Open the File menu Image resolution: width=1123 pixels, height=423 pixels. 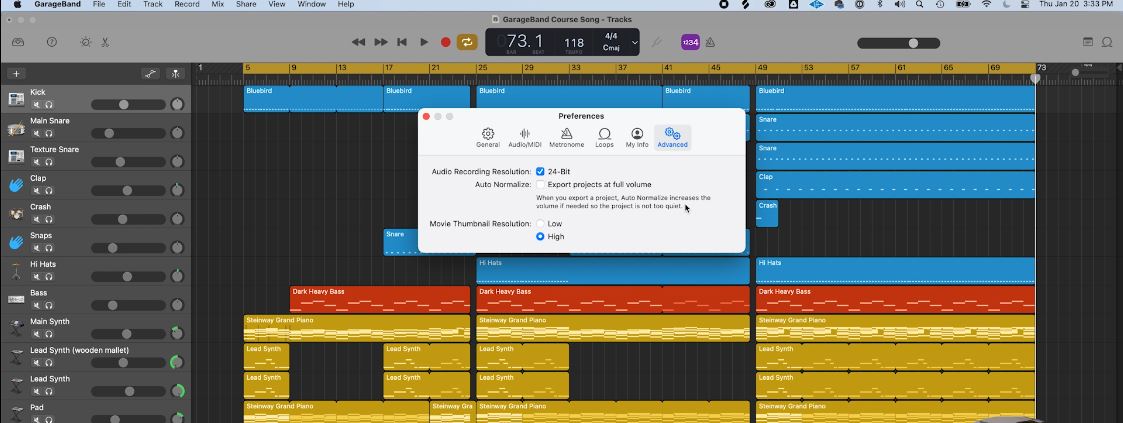coord(99,4)
